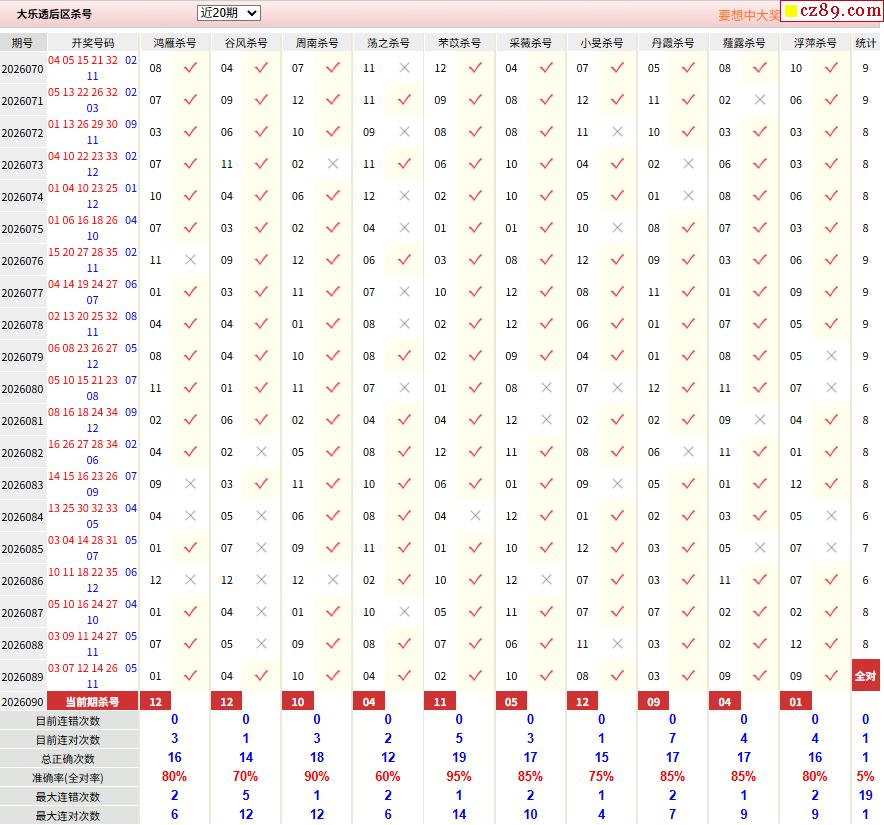Viewport: 884px width, 825px height.
Task: Click the cz89.com site banner
Action: pyautogui.click(x=832, y=11)
